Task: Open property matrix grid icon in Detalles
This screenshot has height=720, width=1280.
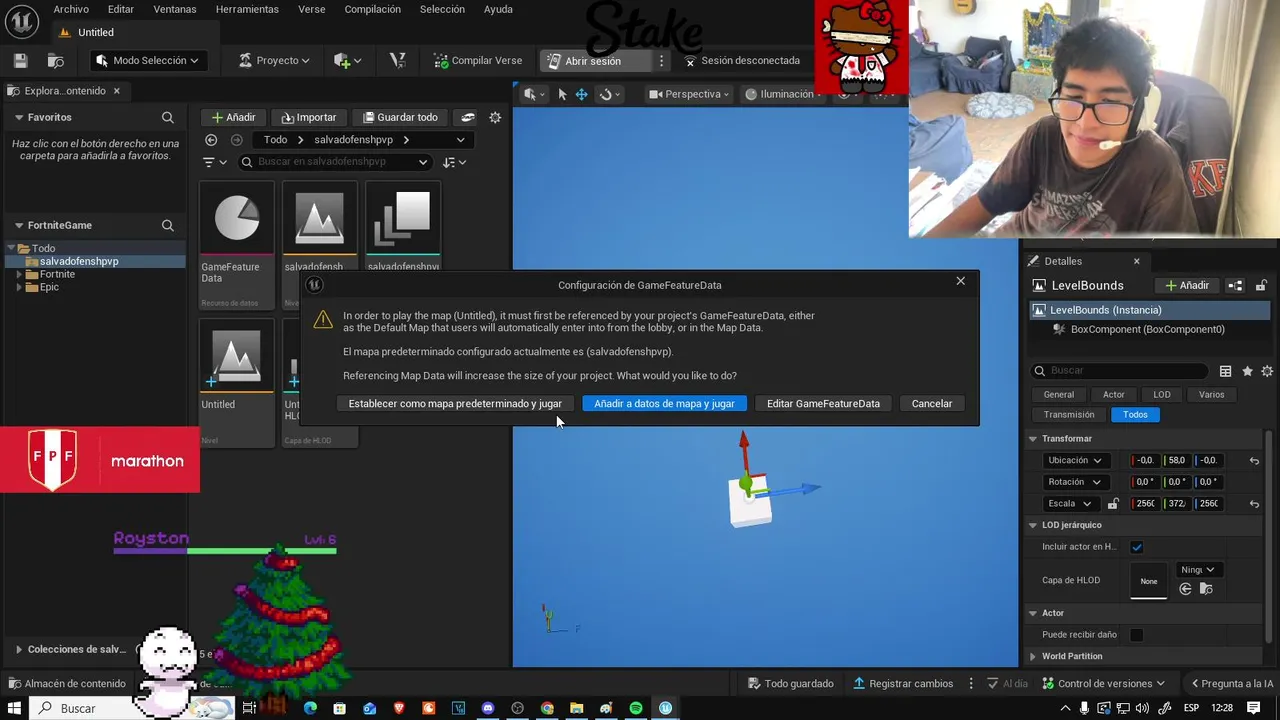Action: coord(1226,371)
